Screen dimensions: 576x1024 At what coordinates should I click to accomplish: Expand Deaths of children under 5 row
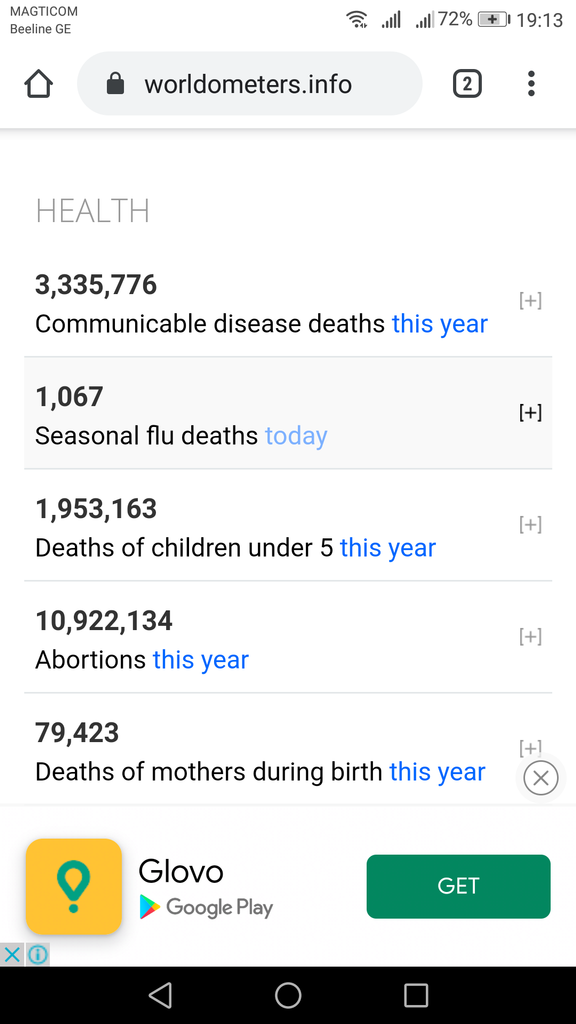point(530,524)
